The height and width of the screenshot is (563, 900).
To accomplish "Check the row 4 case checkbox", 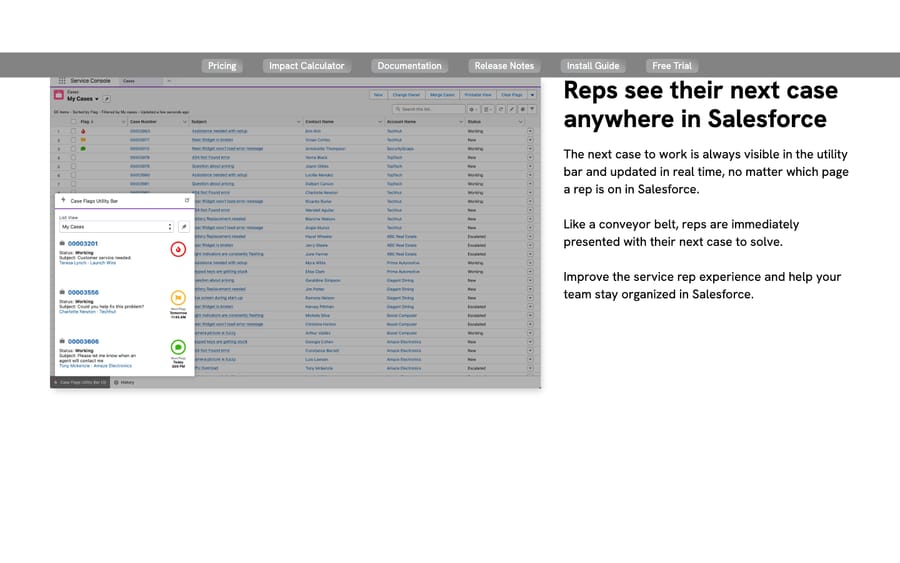I will (x=73, y=157).
